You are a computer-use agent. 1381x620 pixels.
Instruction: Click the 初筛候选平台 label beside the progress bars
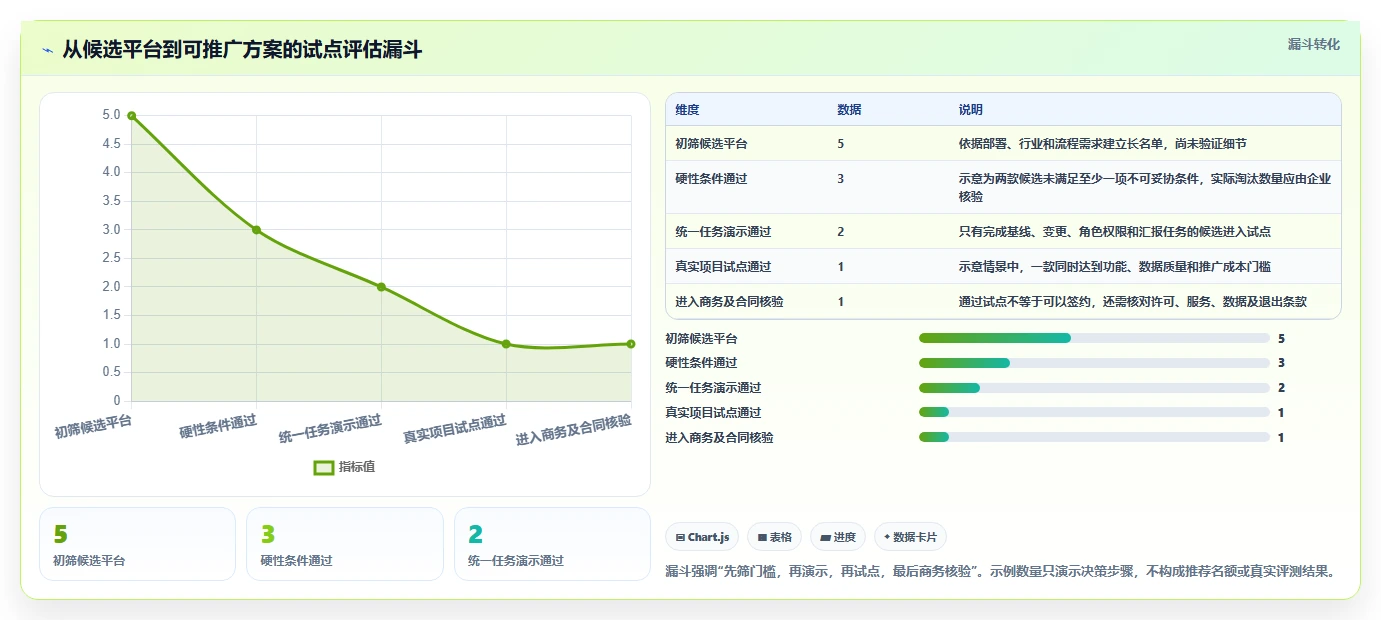701,339
